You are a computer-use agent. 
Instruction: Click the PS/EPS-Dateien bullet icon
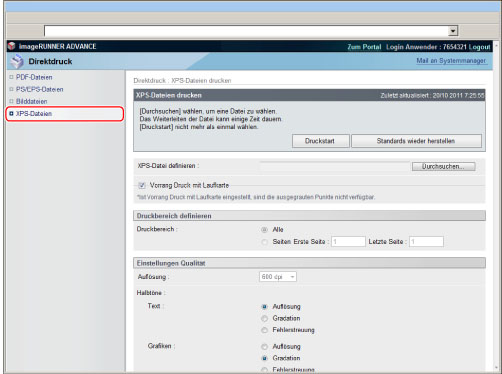pos(11,89)
